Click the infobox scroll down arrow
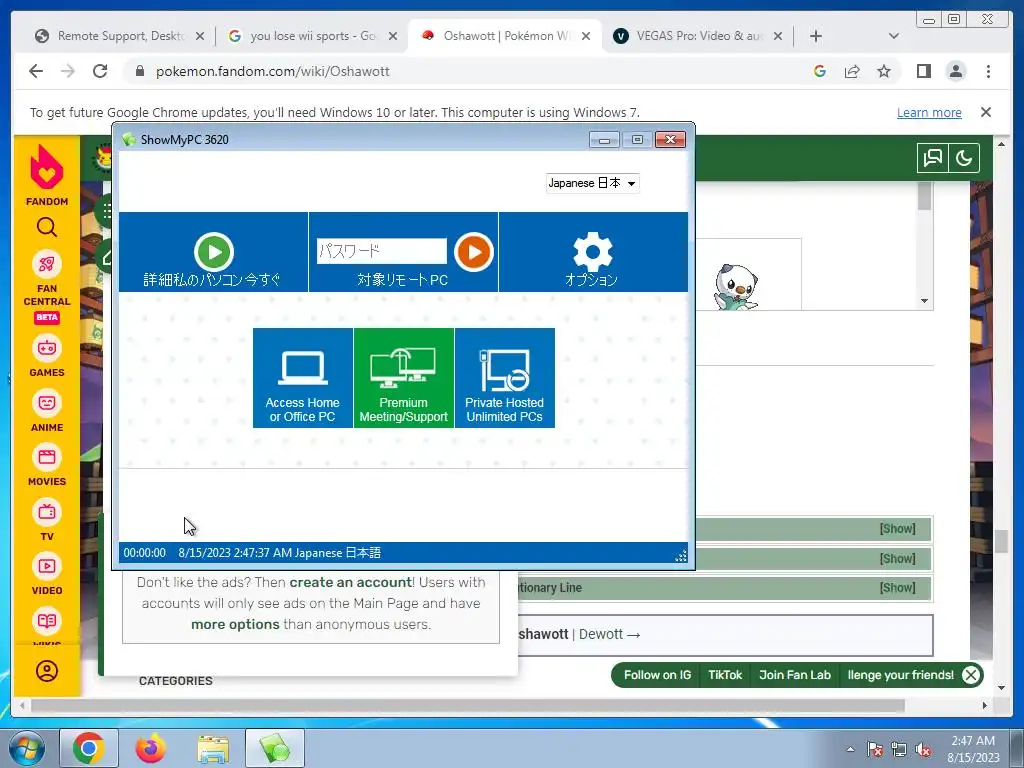1024x768 pixels. pyautogui.click(x=924, y=301)
